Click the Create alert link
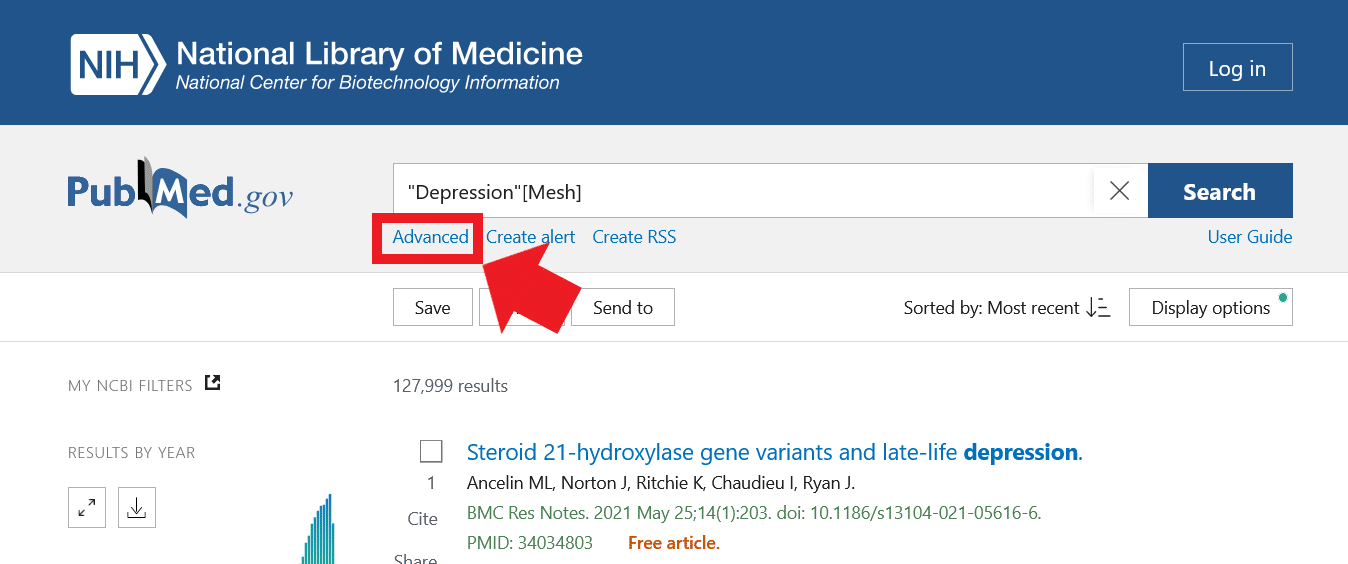 [531, 237]
